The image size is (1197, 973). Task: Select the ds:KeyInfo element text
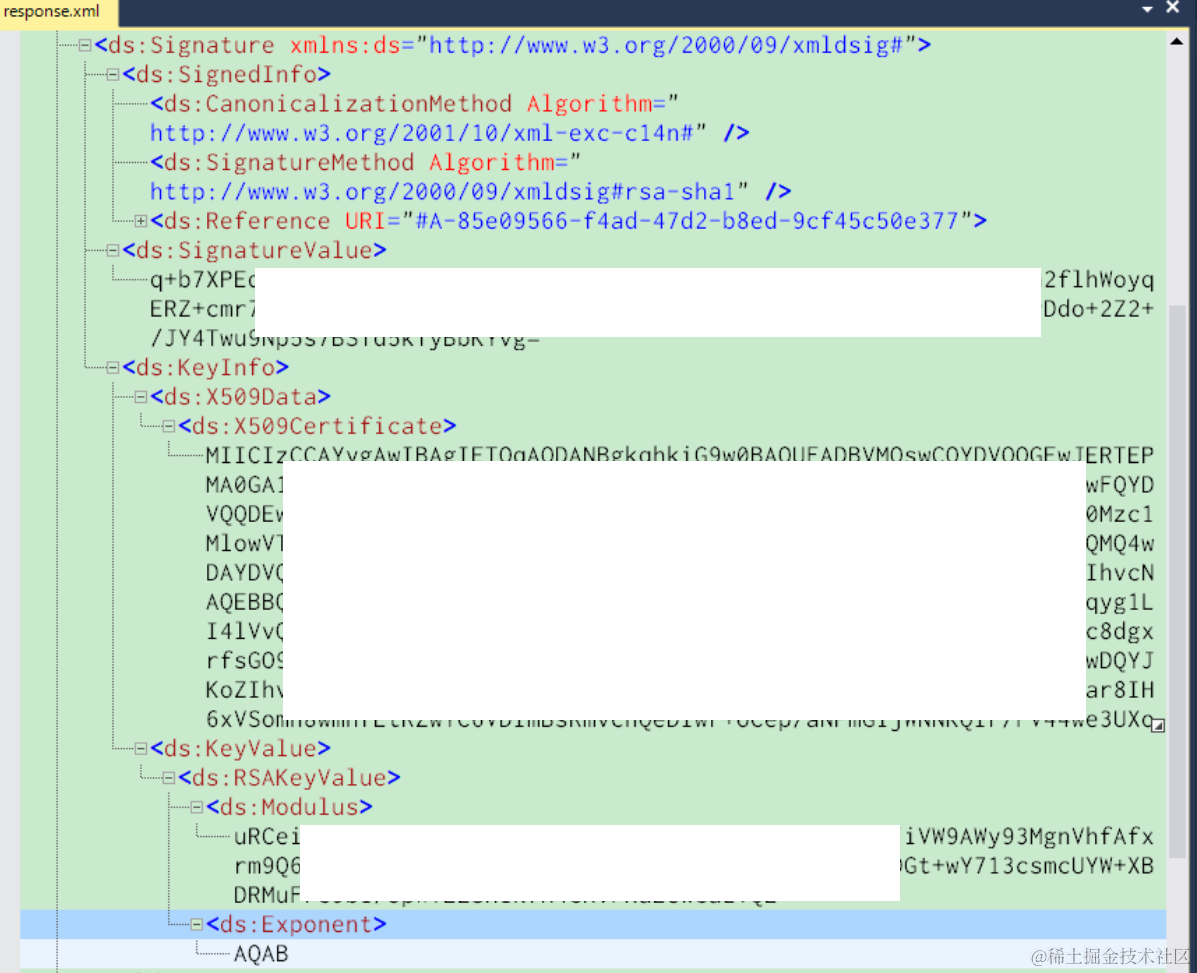click(x=205, y=368)
